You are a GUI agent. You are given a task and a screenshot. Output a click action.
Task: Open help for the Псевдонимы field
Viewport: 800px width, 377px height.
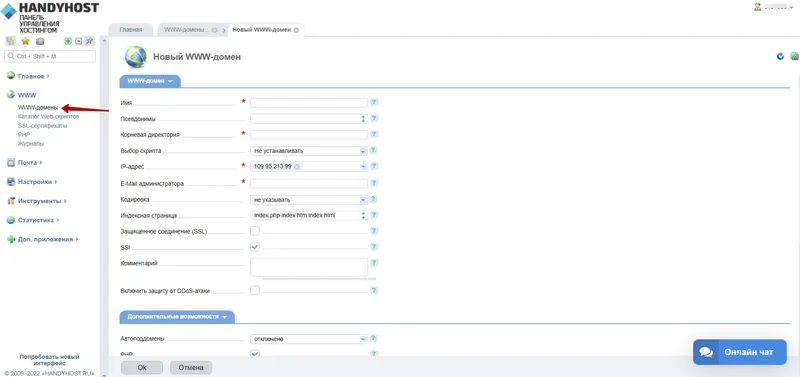click(374, 118)
